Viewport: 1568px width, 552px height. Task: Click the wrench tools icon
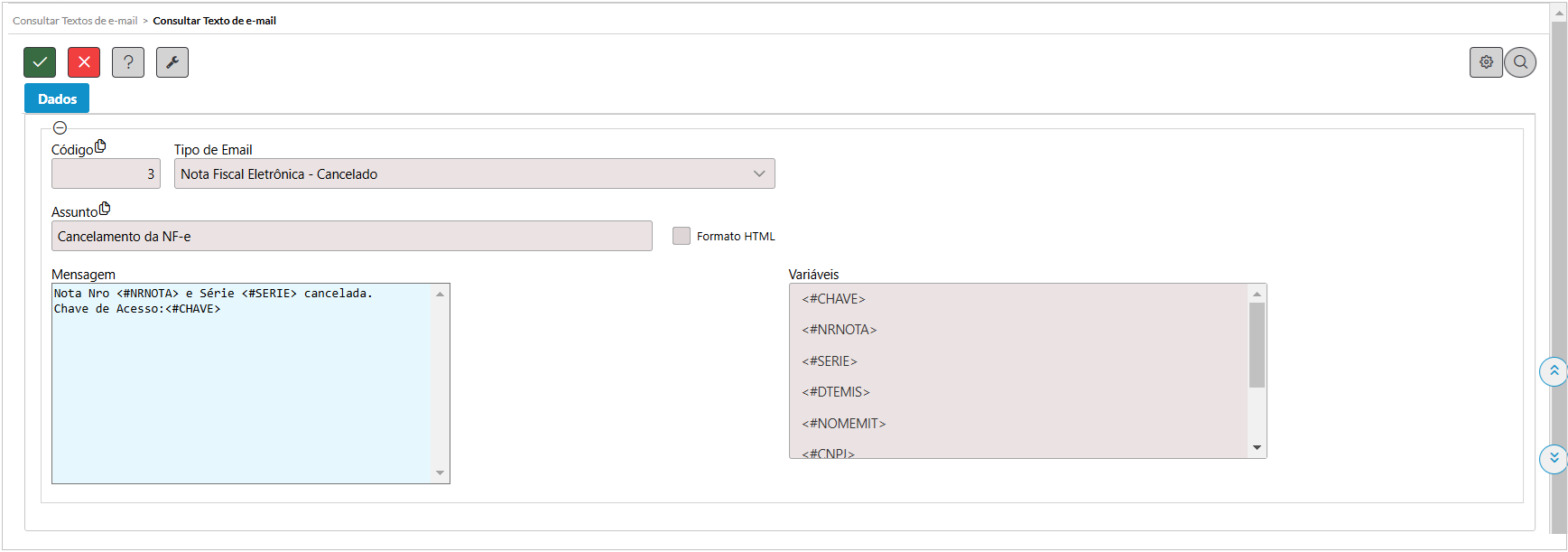click(x=172, y=62)
